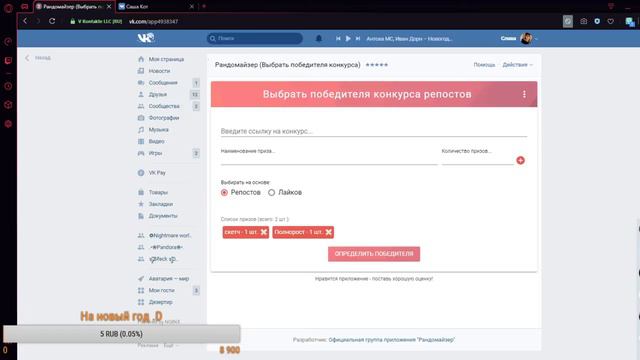Click the browser address bar URL
Viewport: 640px width, 360px height.
click(153, 21)
